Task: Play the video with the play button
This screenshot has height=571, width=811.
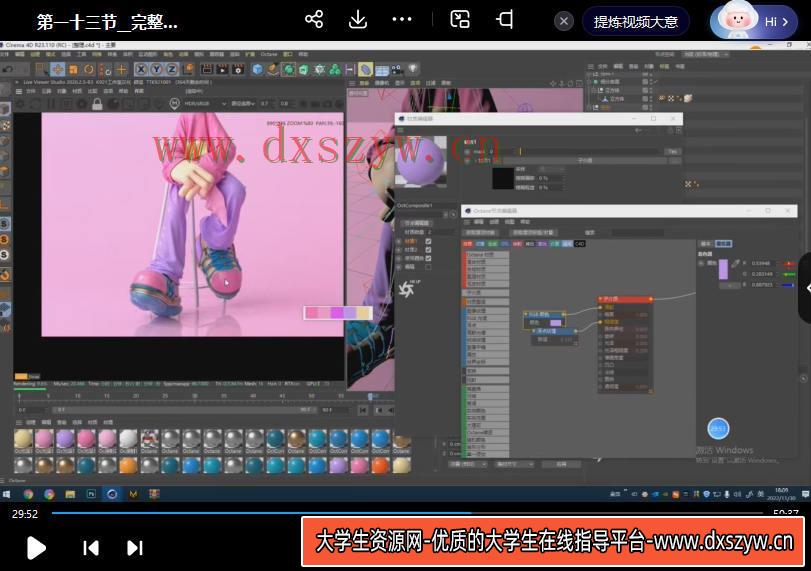Action: (x=36, y=548)
